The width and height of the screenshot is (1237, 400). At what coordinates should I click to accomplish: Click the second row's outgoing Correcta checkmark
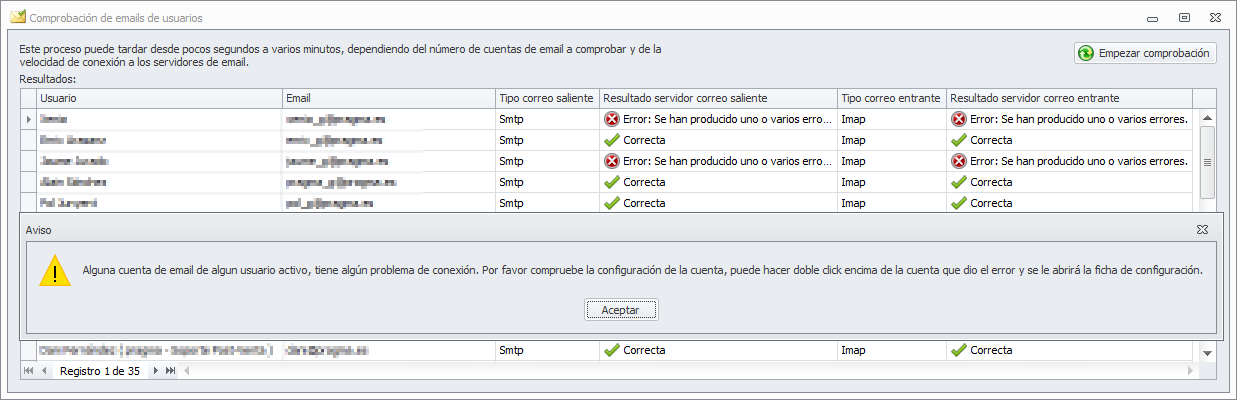click(x=612, y=140)
